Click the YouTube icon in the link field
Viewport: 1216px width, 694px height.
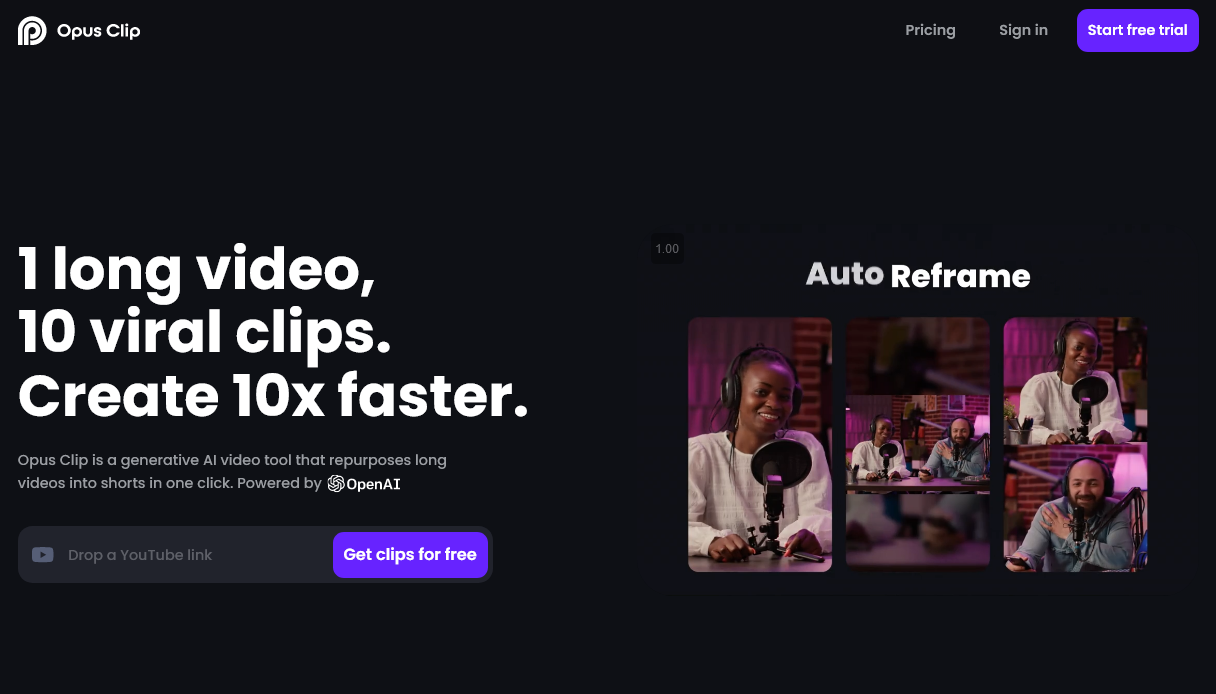click(x=42, y=555)
